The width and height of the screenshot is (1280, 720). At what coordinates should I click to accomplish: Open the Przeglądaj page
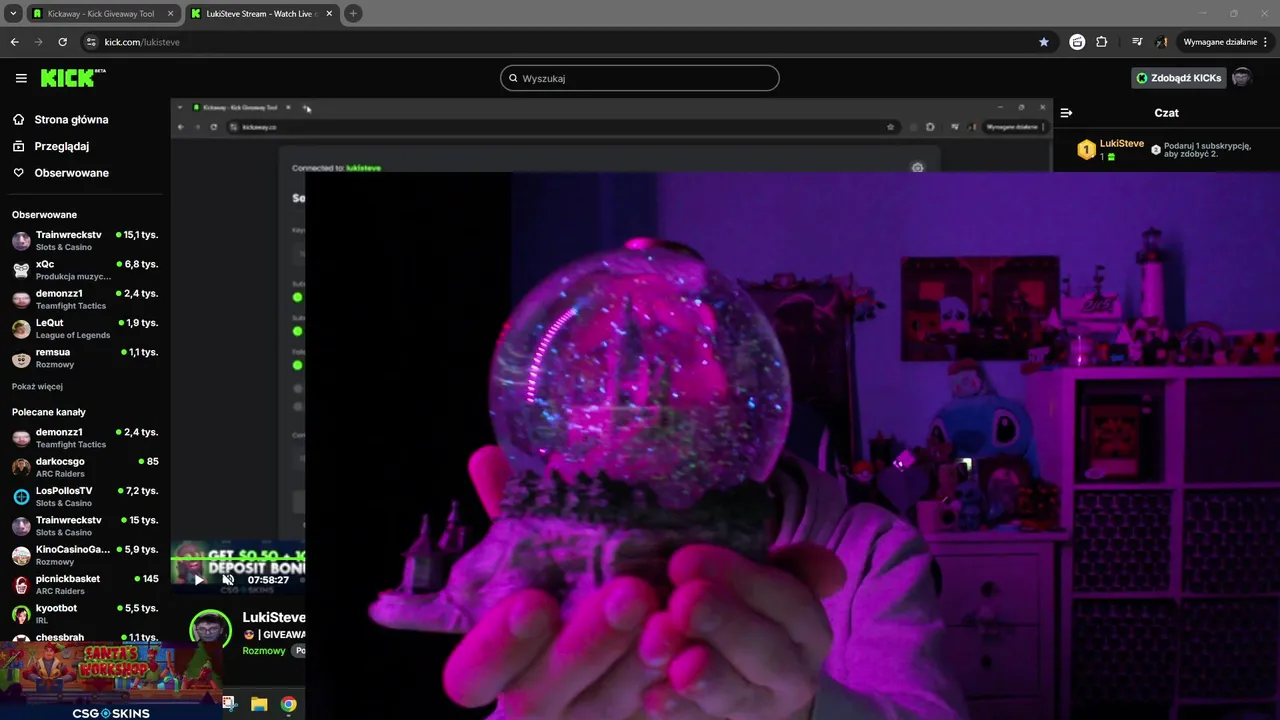click(62, 146)
